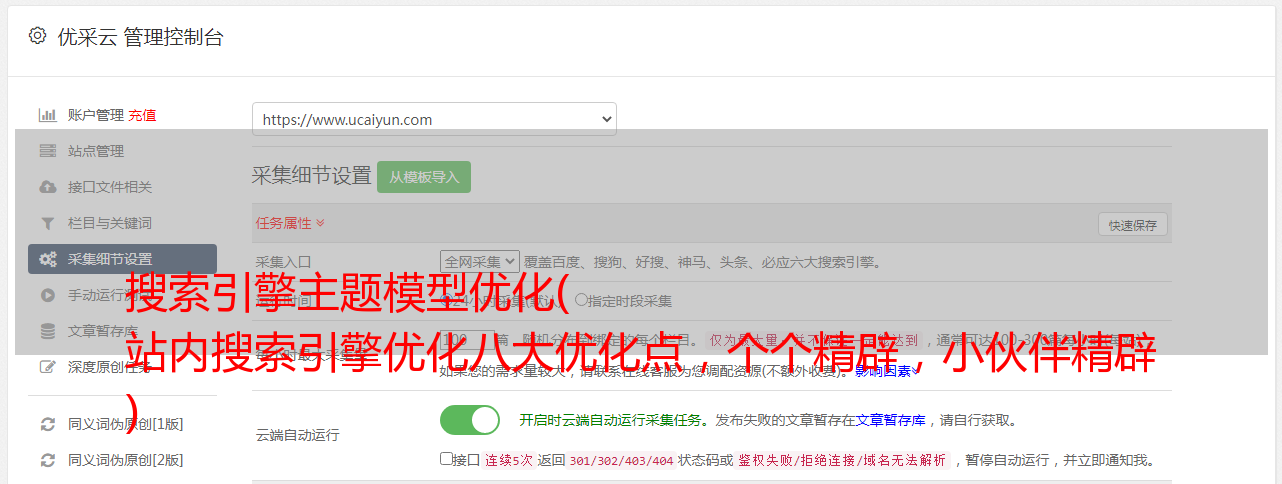Click the bar chart icon for 账户管理
Image resolution: width=1282 pixels, height=484 pixels.
coord(47,115)
